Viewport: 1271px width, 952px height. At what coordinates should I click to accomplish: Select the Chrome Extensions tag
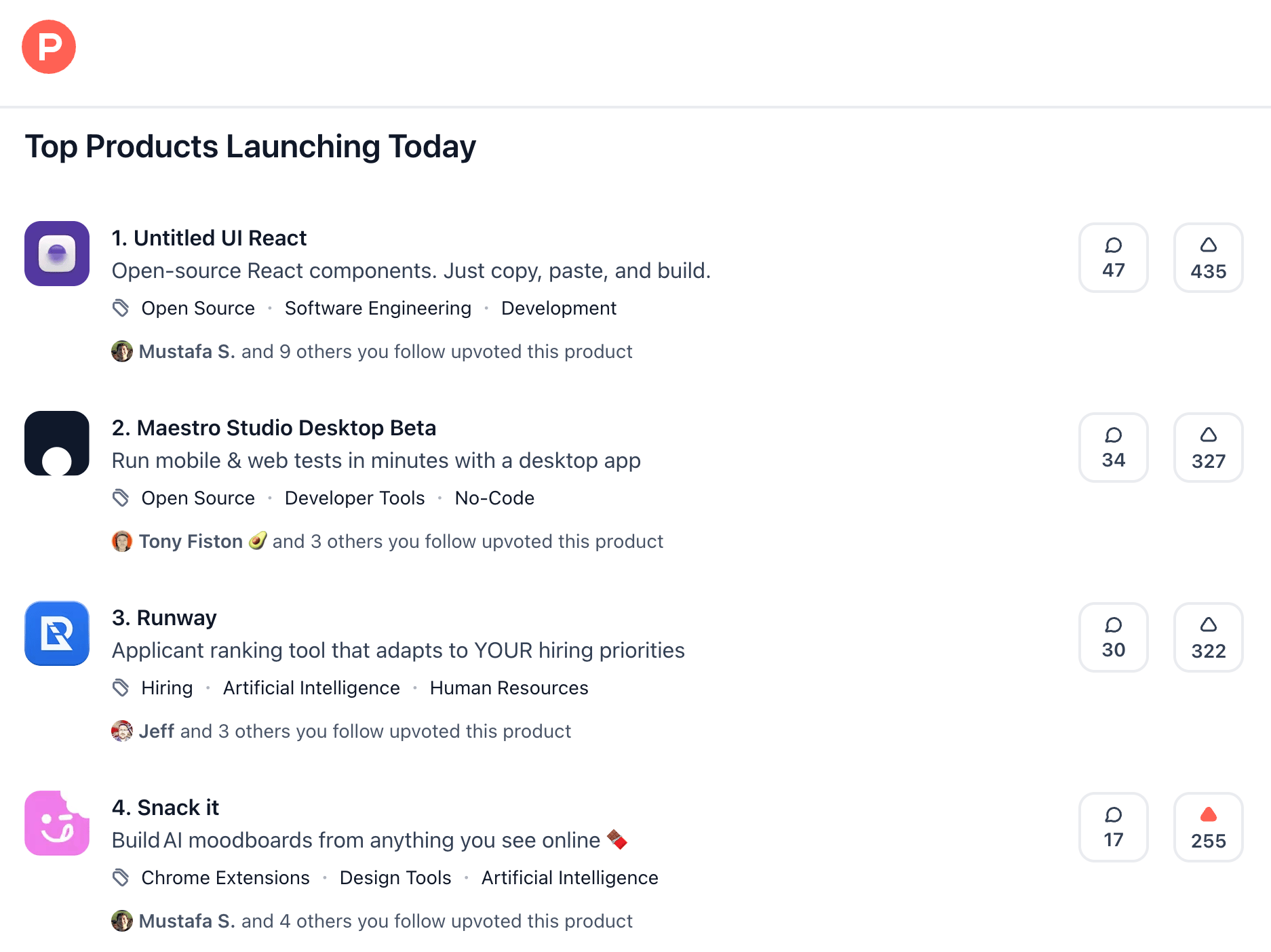(x=225, y=877)
